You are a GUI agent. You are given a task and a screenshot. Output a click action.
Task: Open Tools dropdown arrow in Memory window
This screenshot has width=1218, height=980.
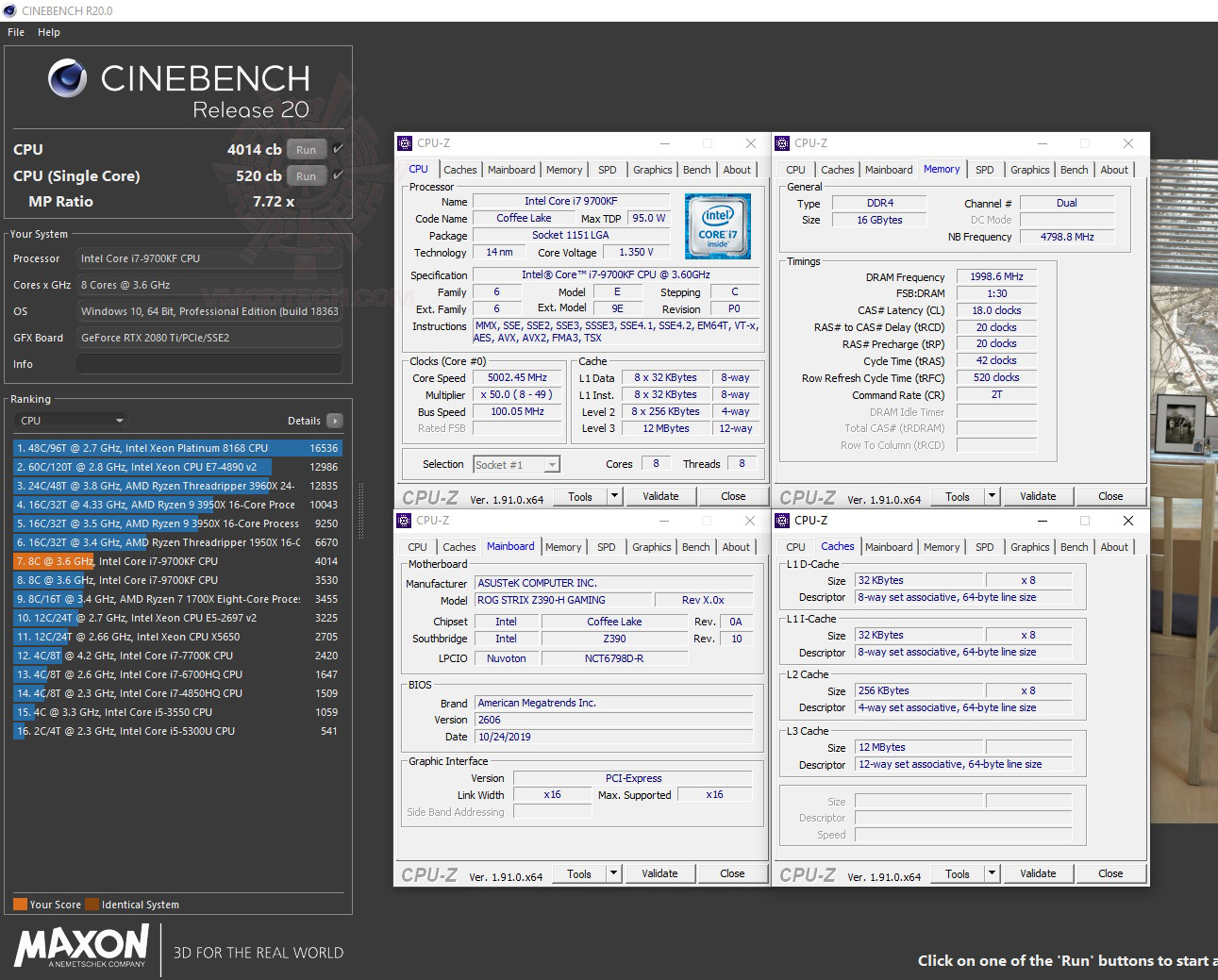992,496
